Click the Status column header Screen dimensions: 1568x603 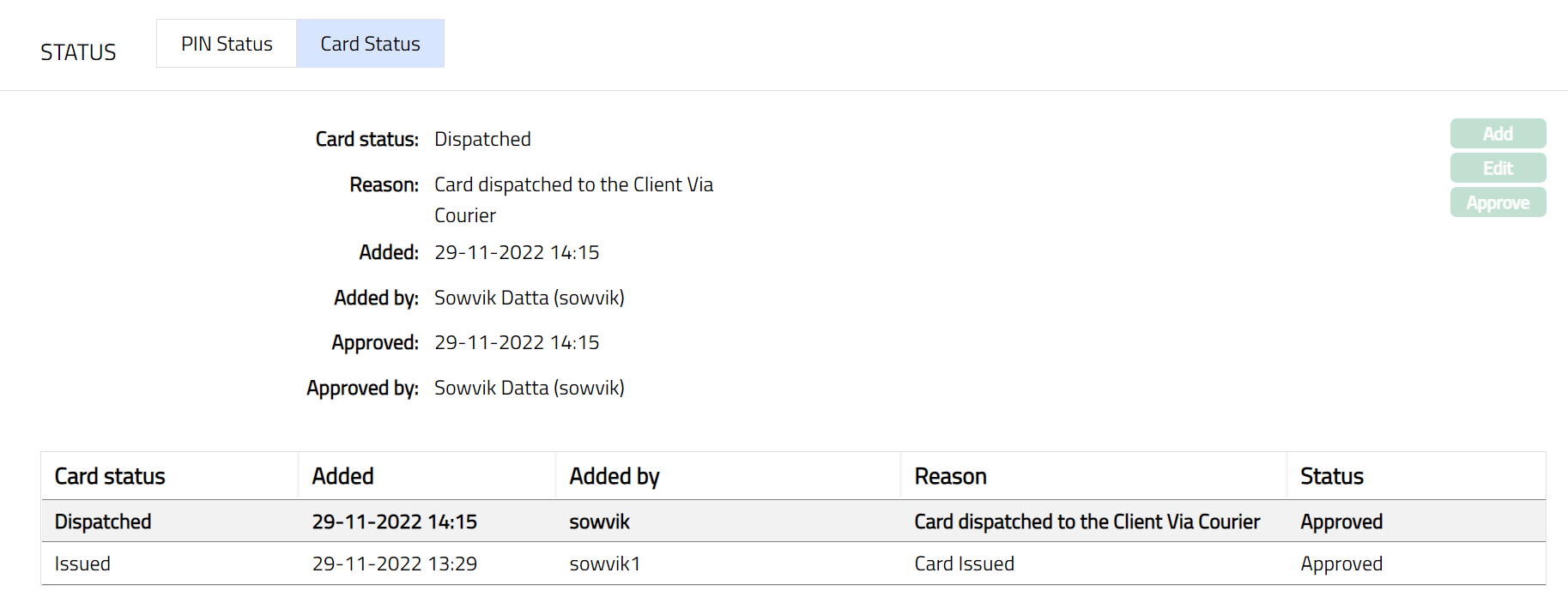(x=1331, y=476)
